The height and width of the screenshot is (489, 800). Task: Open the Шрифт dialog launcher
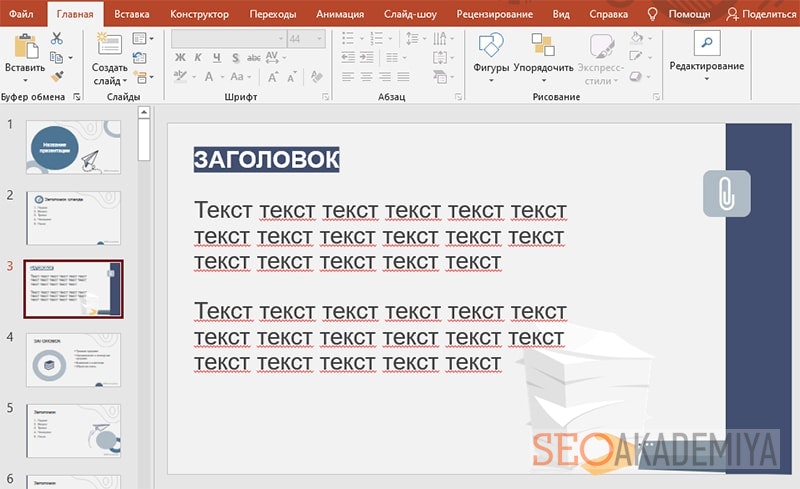click(327, 97)
